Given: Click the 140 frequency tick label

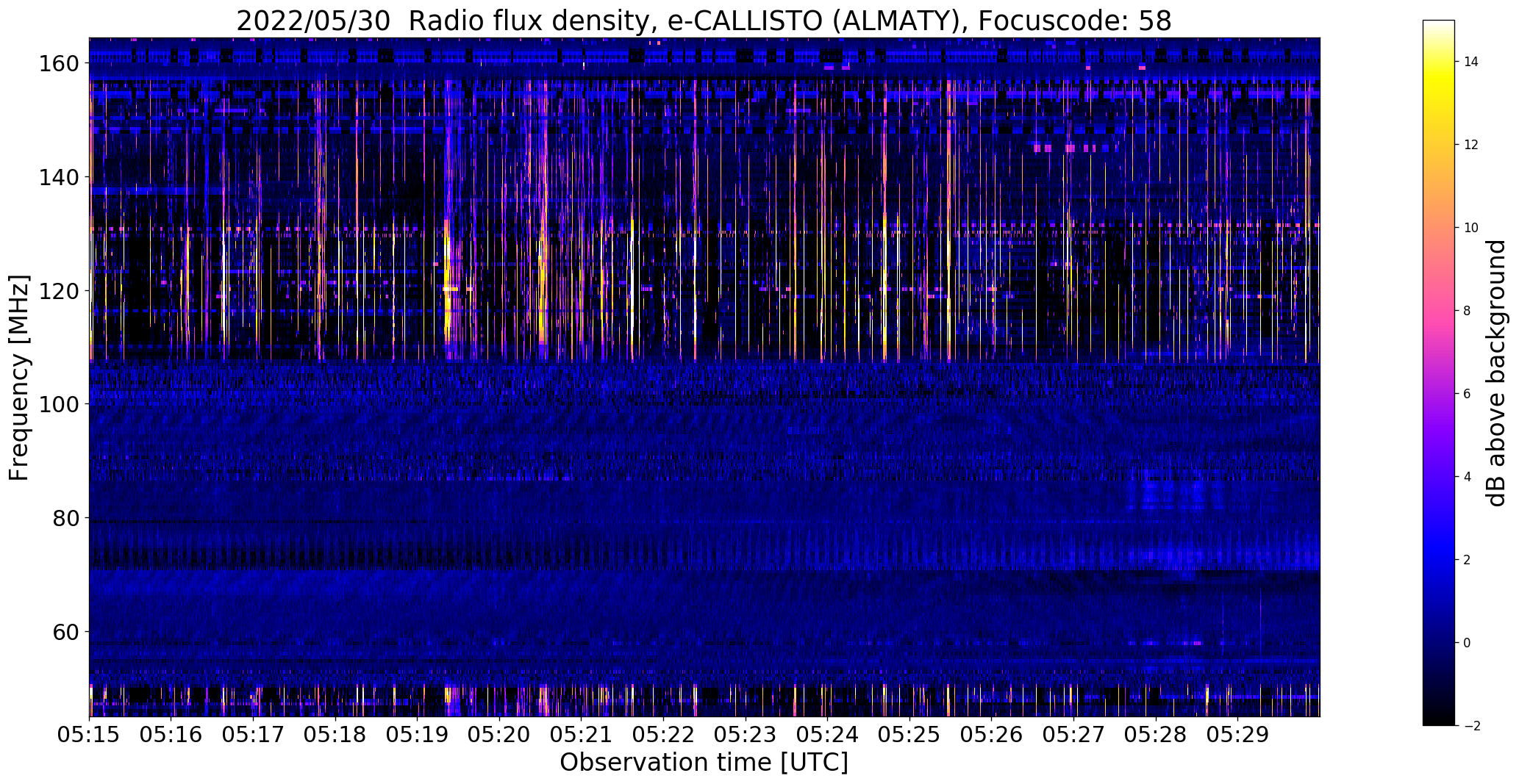Looking at the screenshot, I should (x=58, y=177).
